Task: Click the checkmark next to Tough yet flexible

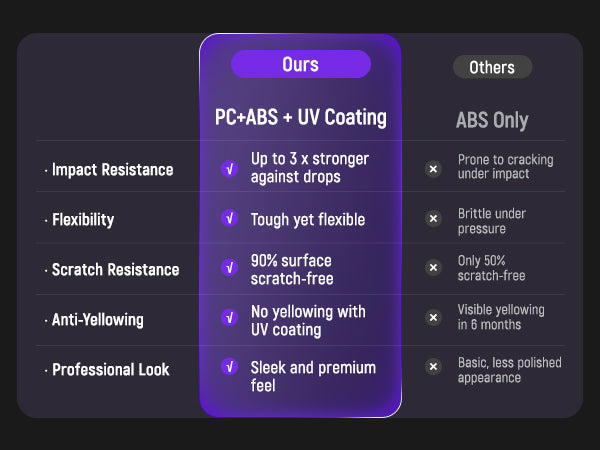Action: tap(229, 218)
